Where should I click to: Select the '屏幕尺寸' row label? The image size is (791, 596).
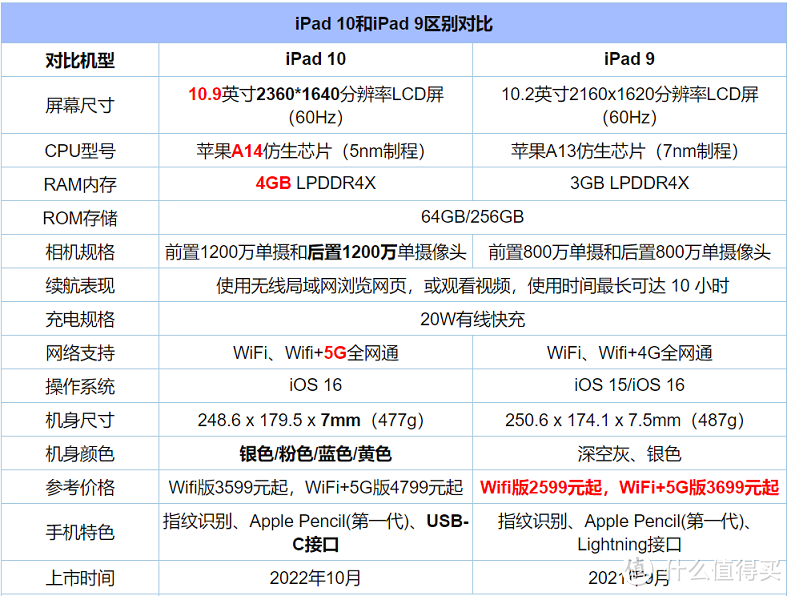80,105
